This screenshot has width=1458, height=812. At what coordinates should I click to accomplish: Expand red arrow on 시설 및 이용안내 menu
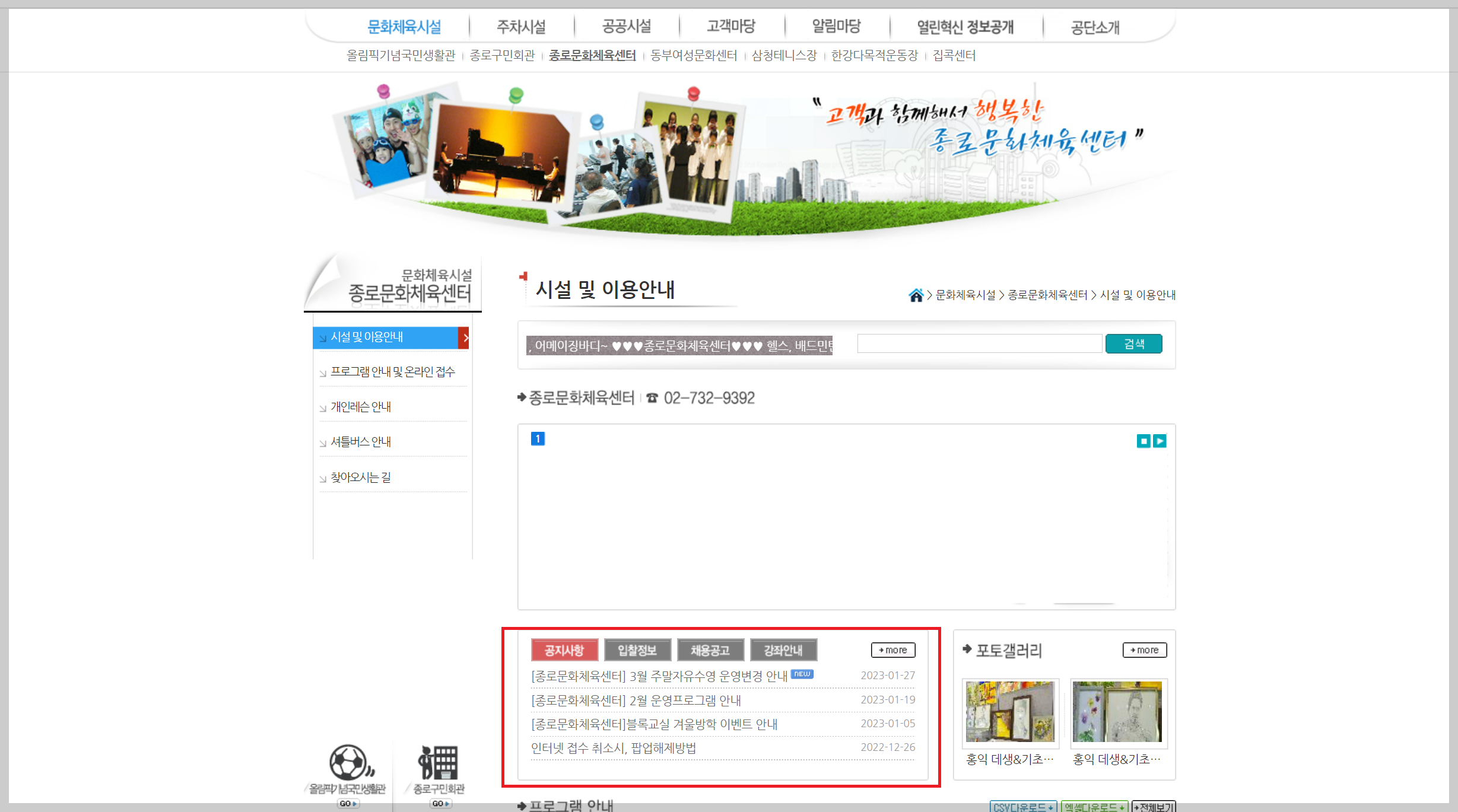[x=465, y=337]
